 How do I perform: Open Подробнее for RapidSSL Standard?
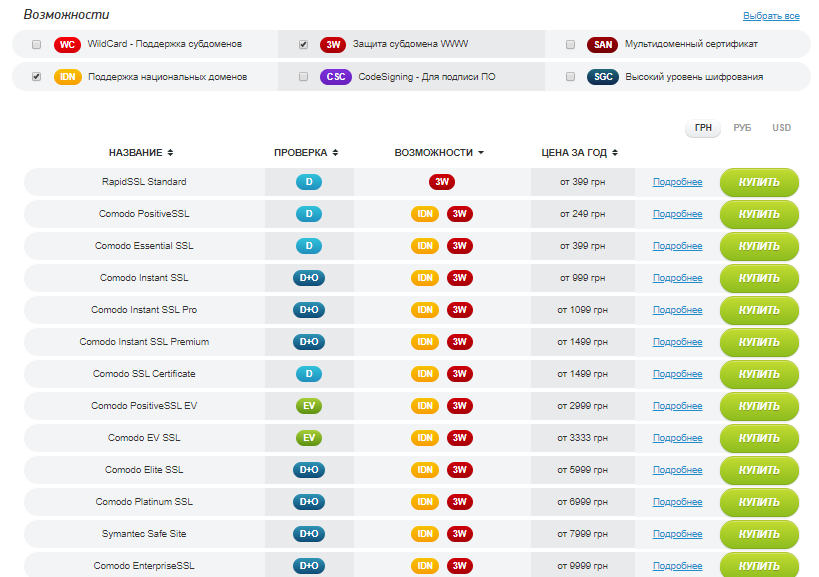pos(677,182)
